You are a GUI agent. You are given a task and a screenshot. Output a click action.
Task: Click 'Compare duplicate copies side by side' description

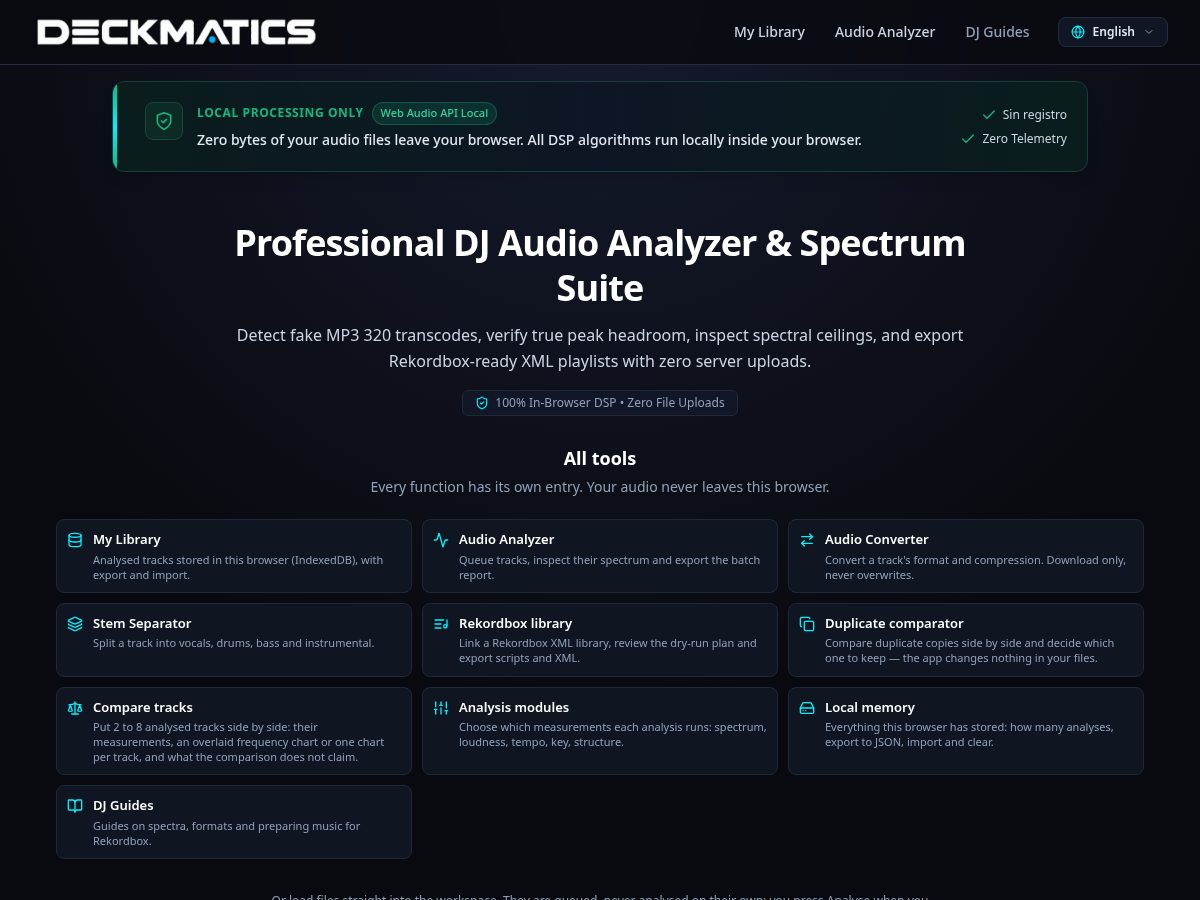pos(969,651)
